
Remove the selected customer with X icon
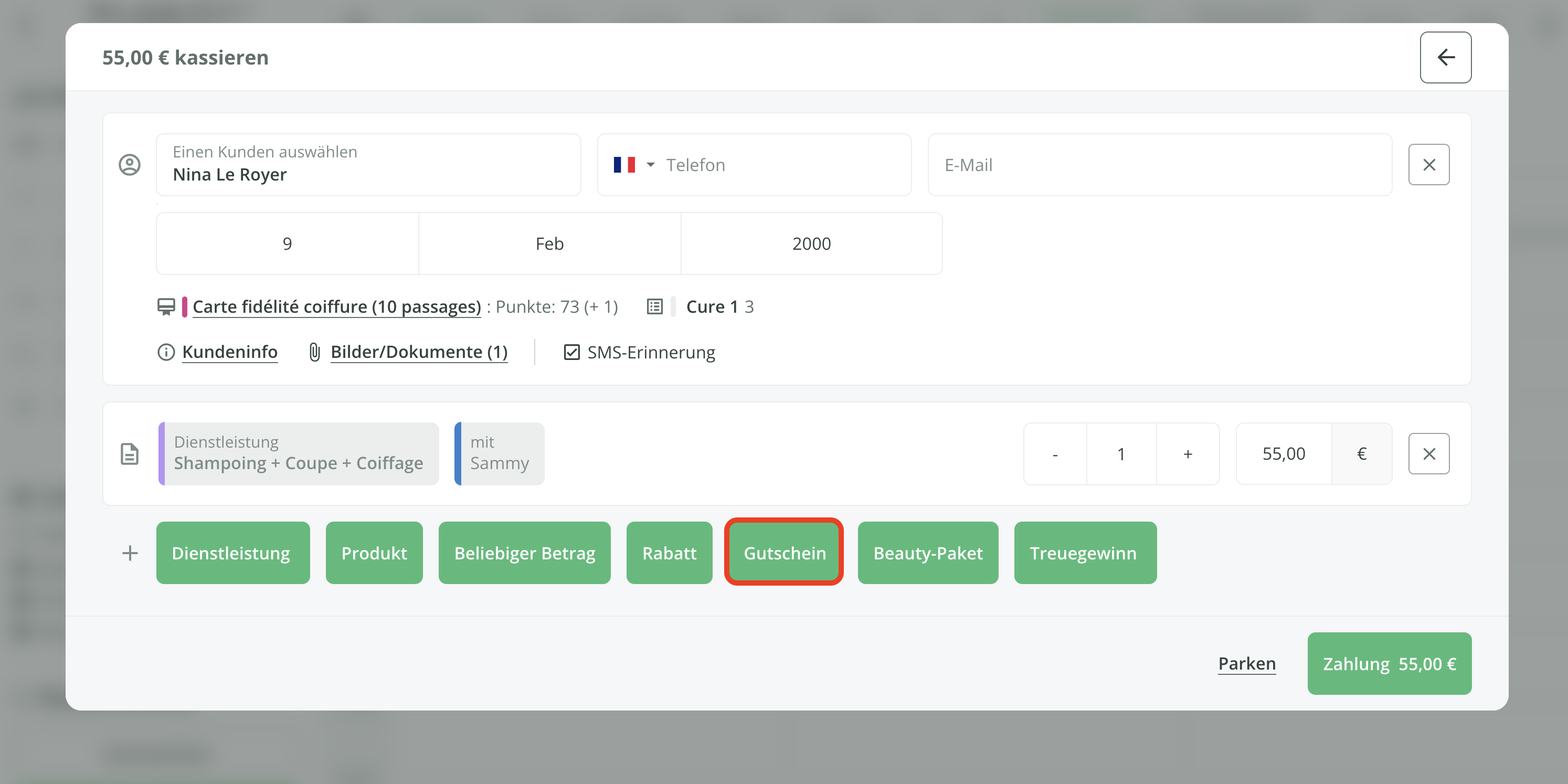coord(1428,164)
